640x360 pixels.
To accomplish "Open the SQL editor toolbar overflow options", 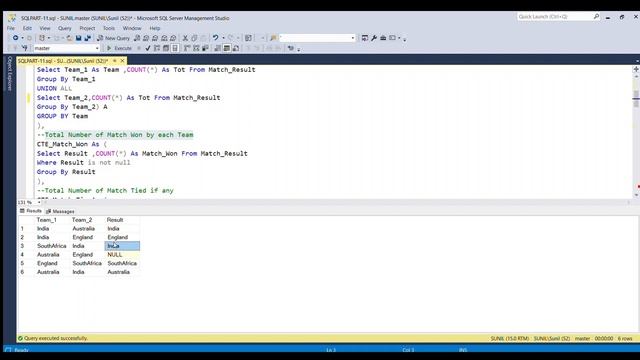I will point(299,49).
